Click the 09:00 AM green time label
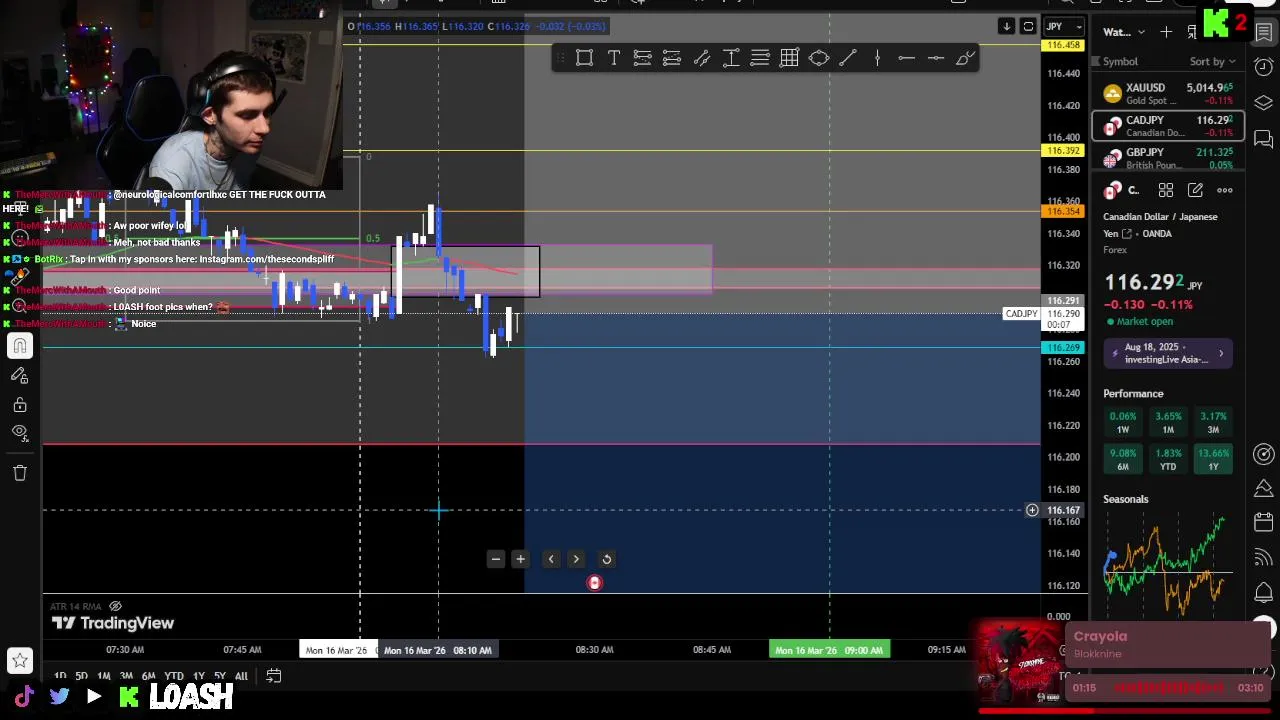The width and height of the screenshot is (1280, 720). pos(829,650)
